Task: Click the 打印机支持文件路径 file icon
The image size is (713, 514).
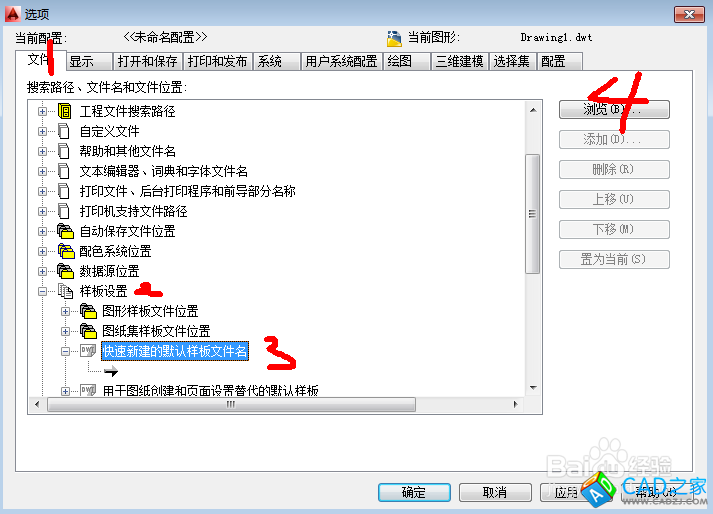Action: click(x=64, y=211)
